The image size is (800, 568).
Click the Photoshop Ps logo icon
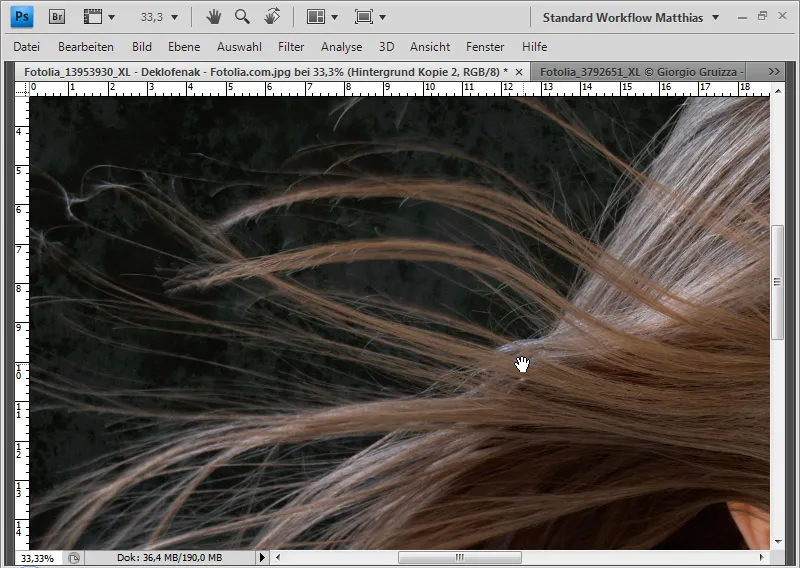[x=22, y=17]
